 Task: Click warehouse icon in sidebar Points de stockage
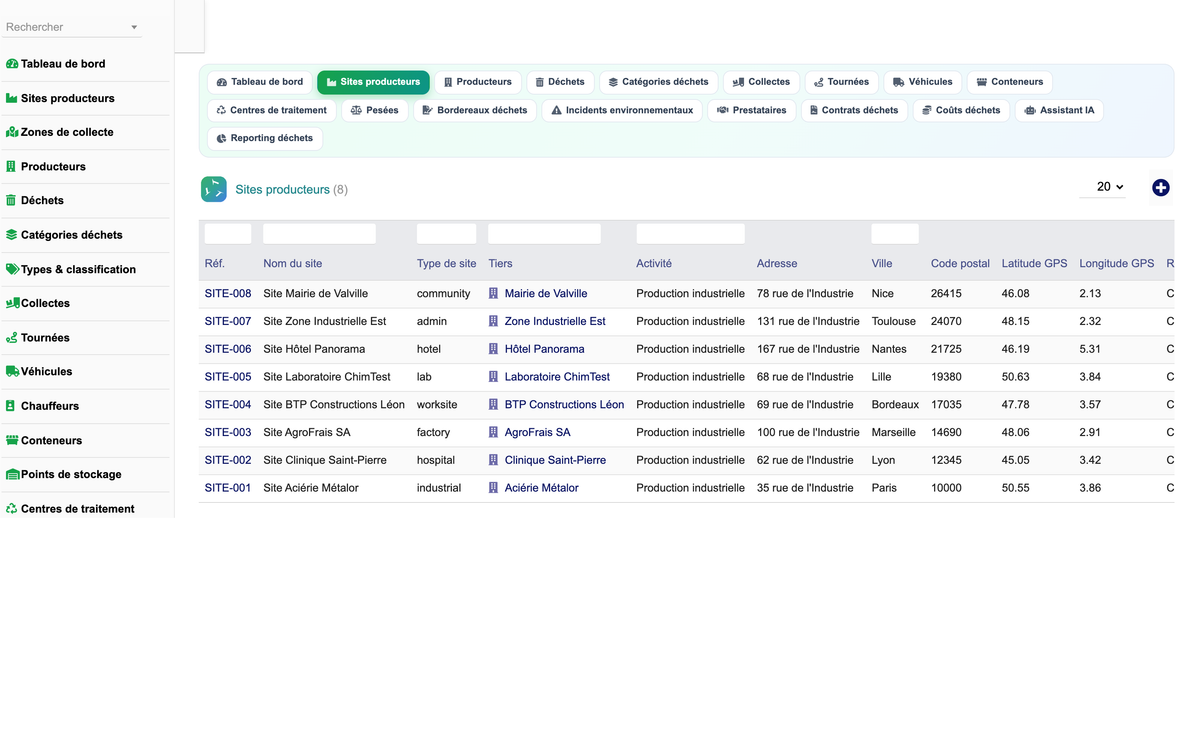(13, 474)
